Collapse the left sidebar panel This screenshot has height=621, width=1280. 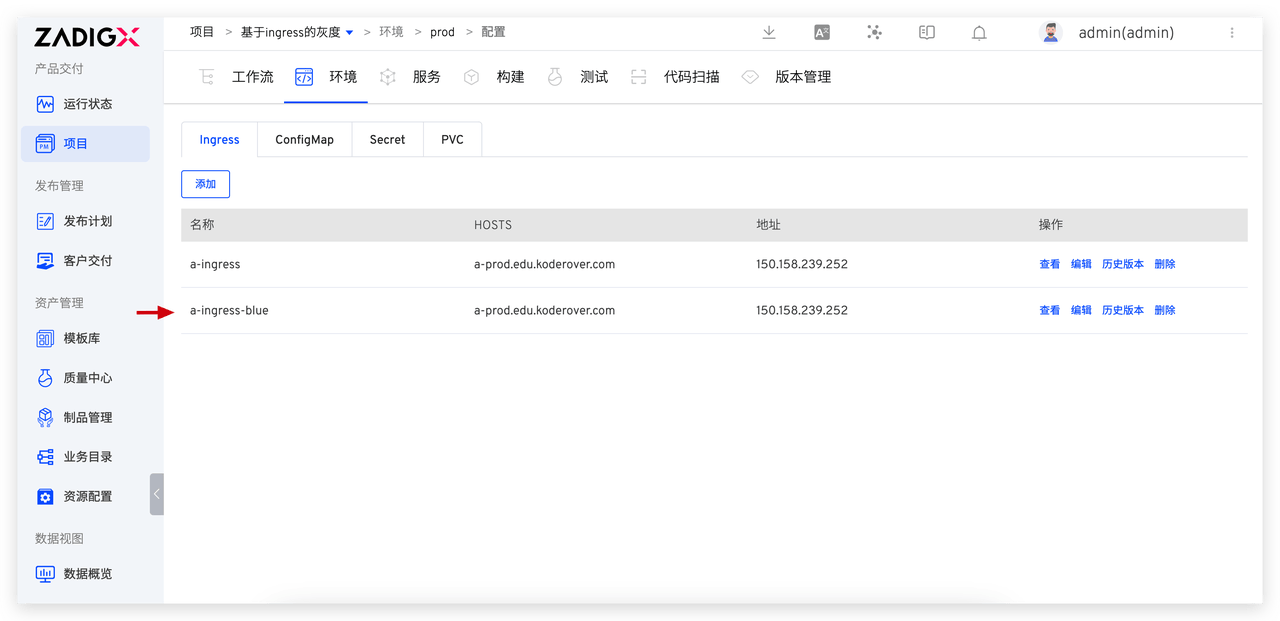click(156, 494)
